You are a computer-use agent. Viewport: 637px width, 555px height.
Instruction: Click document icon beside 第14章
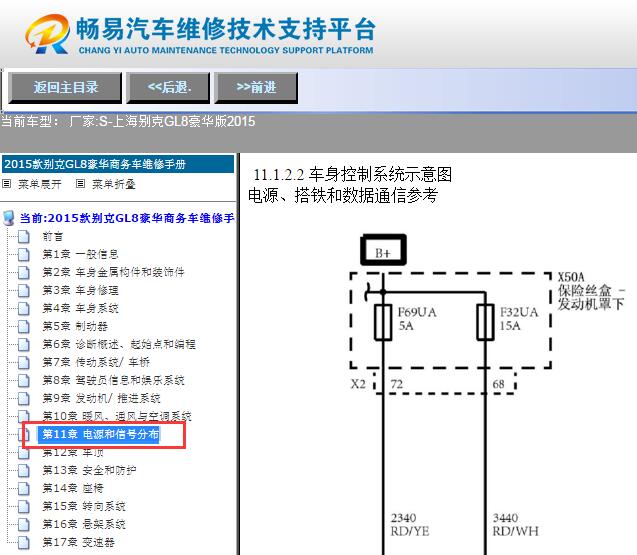coord(24,488)
